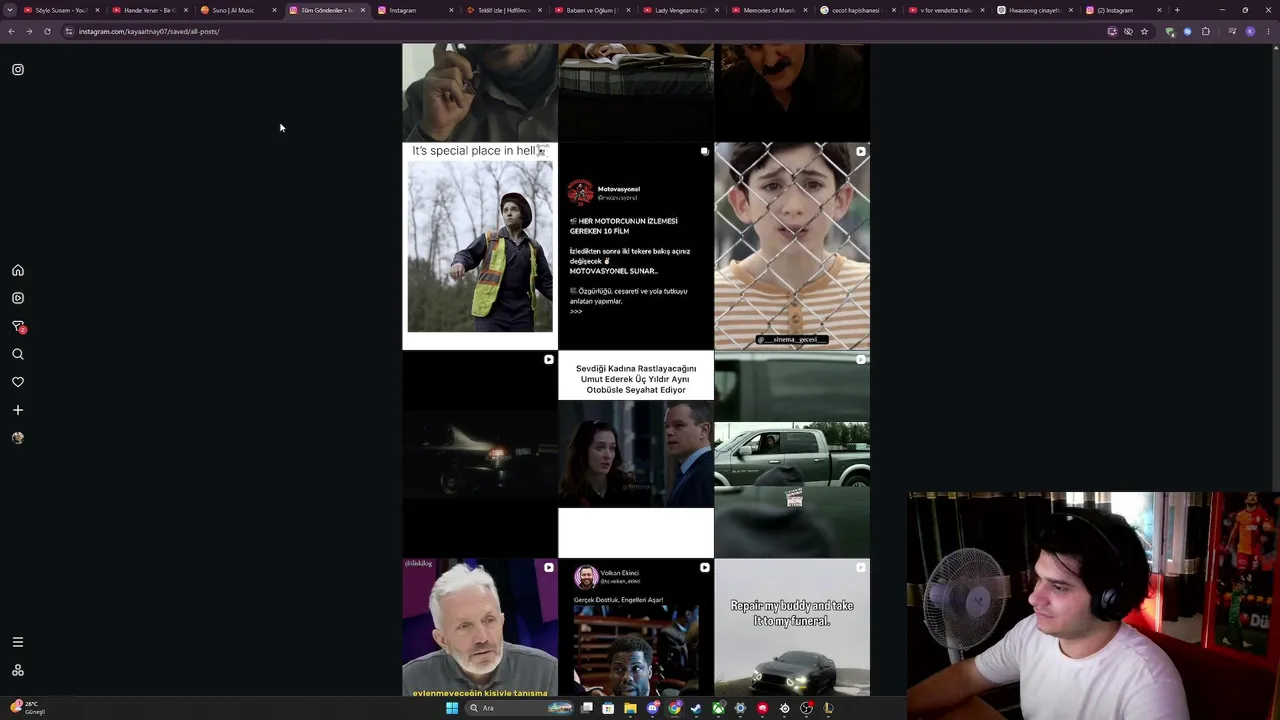
Task: Open the 'It's special place in hell' post
Action: coord(480,246)
